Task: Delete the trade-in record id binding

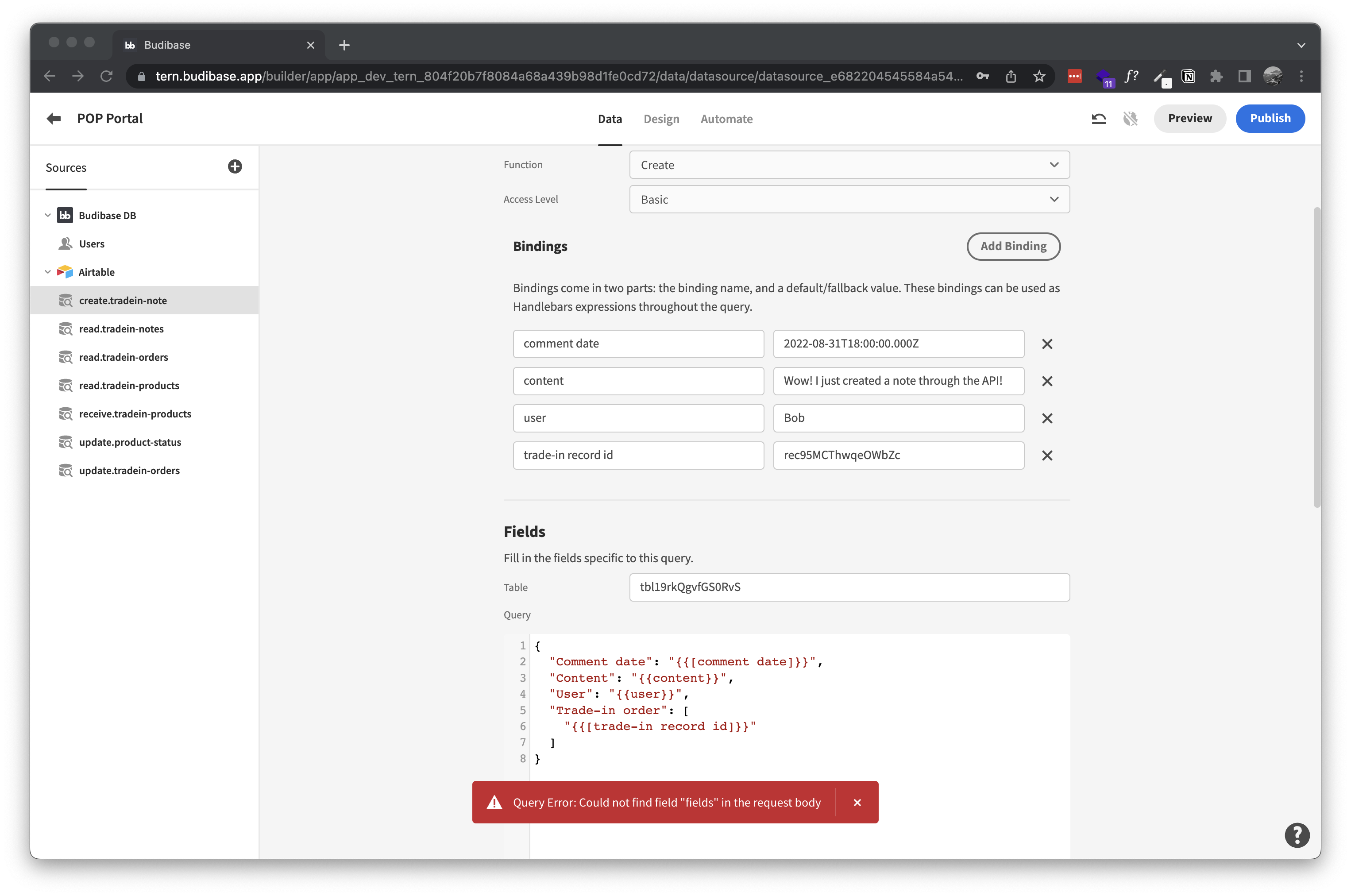Action: (x=1046, y=456)
